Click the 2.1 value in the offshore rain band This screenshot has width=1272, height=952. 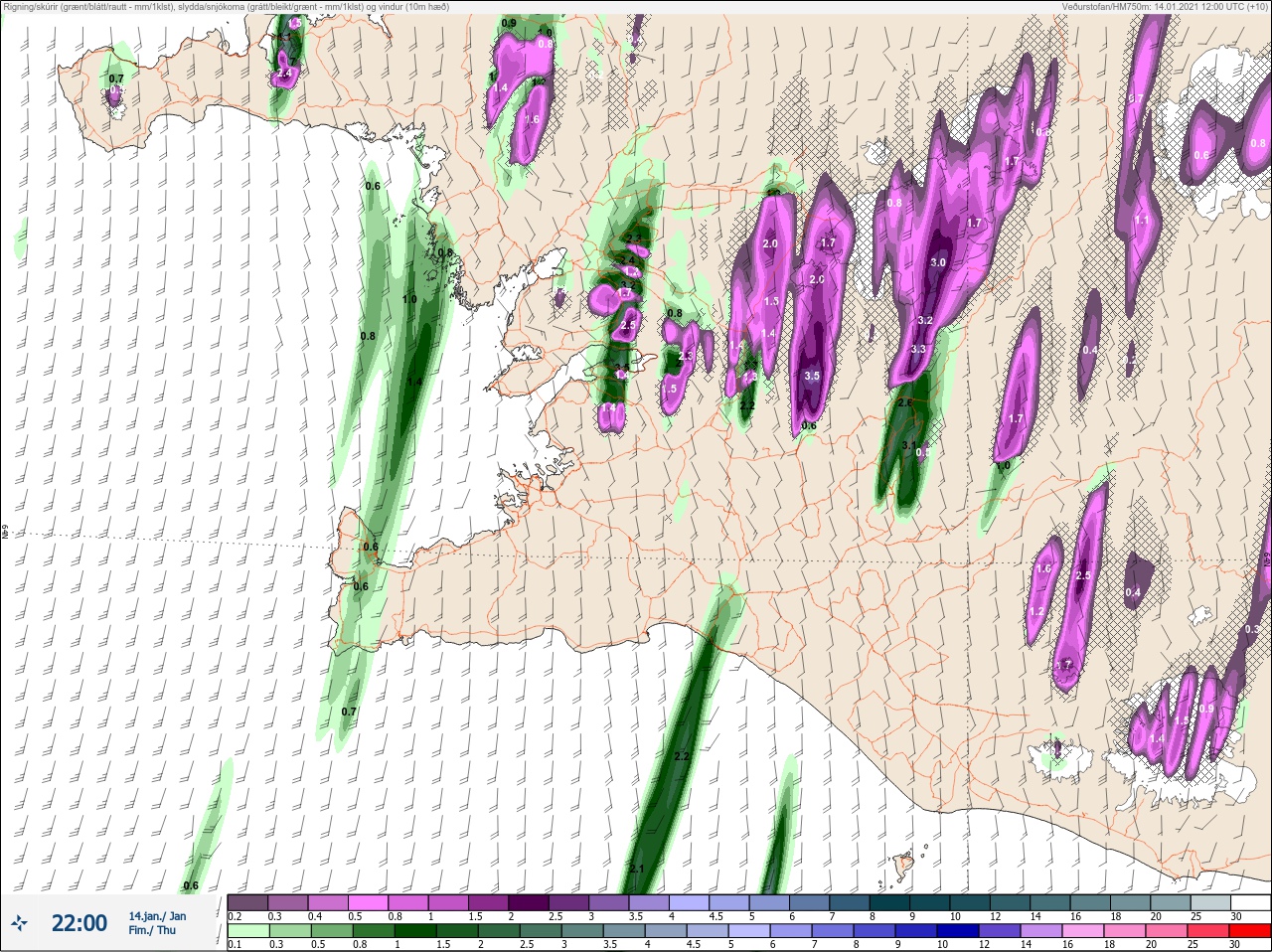point(637,869)
